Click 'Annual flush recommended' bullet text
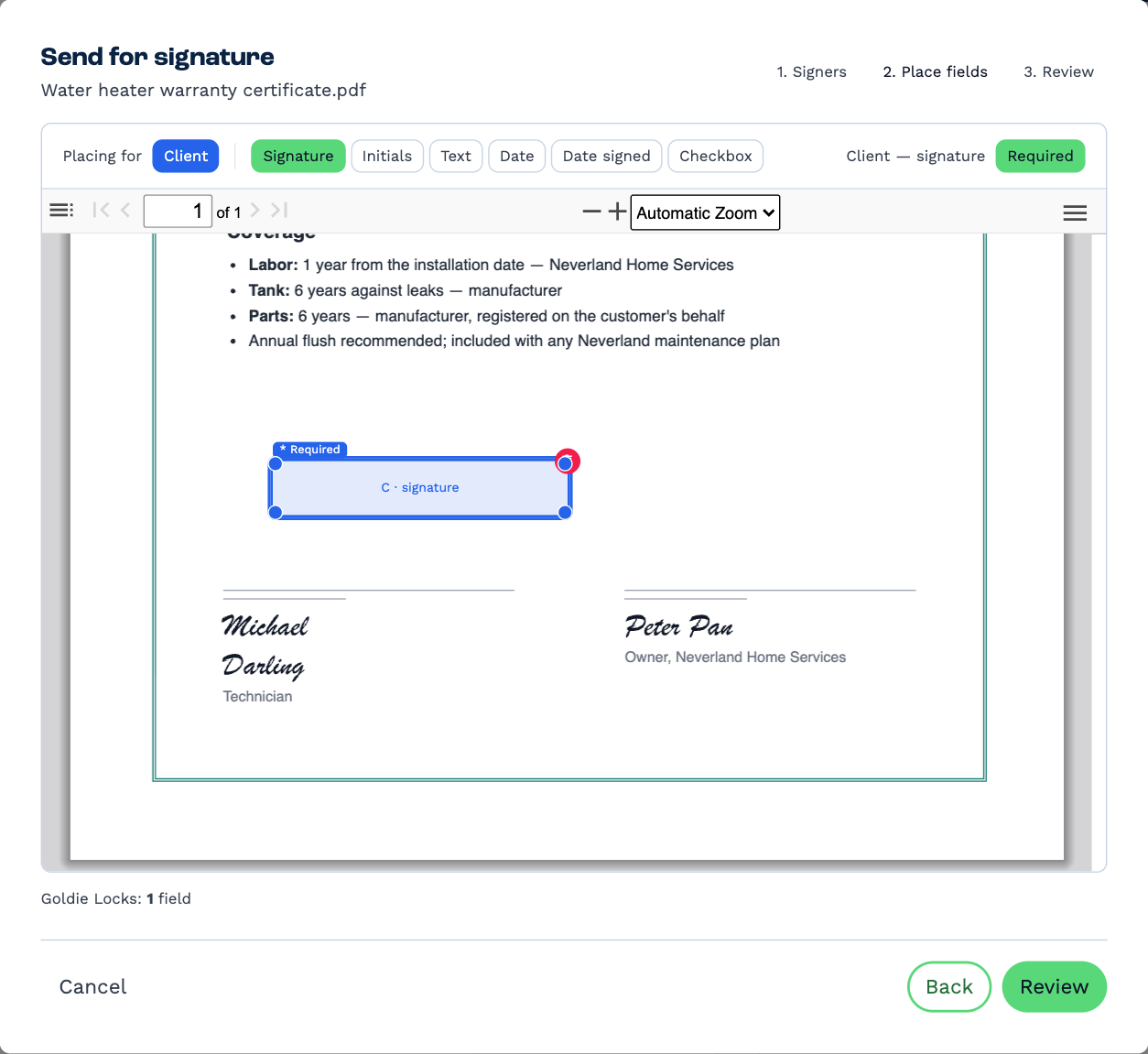The height and width of the screenshot is (1054, 1148). click(514, 341)
